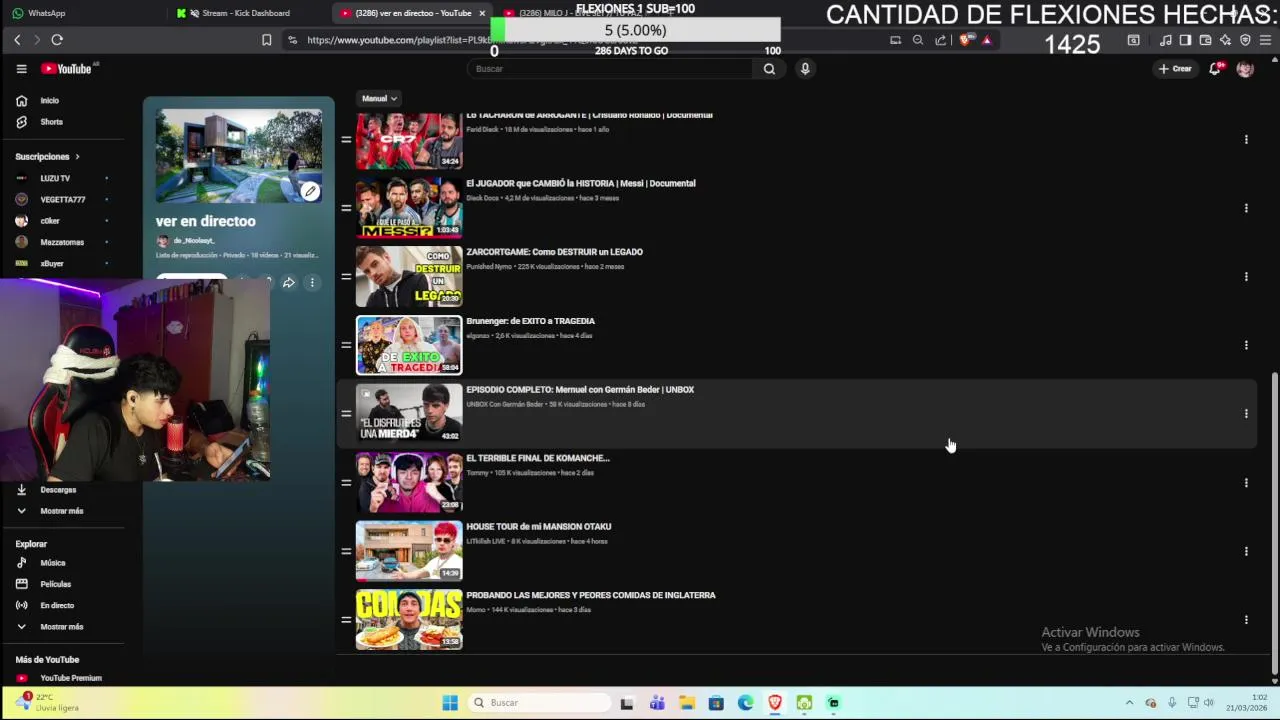The height and width of the screenshot is (720, 1280).
Task: Edit playlist cover with pencil icon
Action: (311, 191)
